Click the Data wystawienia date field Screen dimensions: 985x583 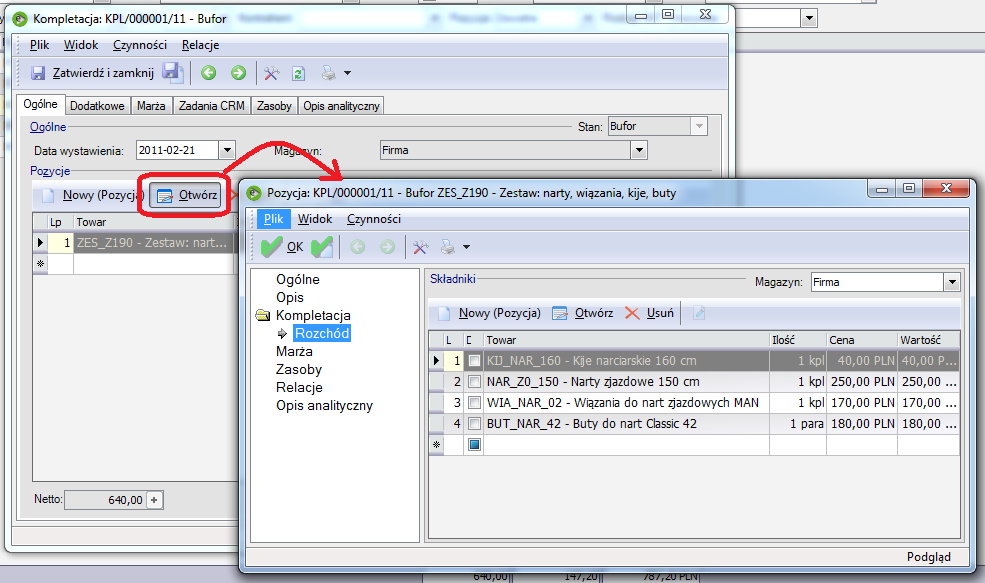[x=178, y=151]
